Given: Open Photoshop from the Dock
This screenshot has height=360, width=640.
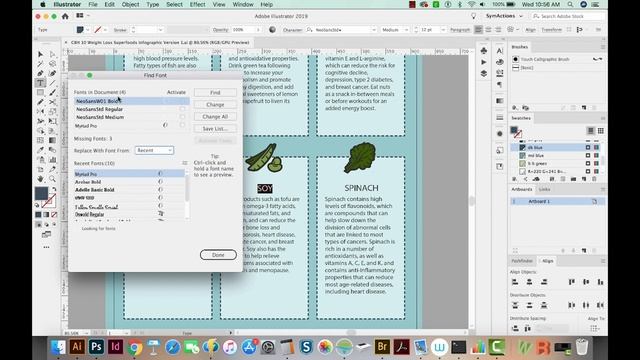Looking at the screenshot, I should (96, 347).
